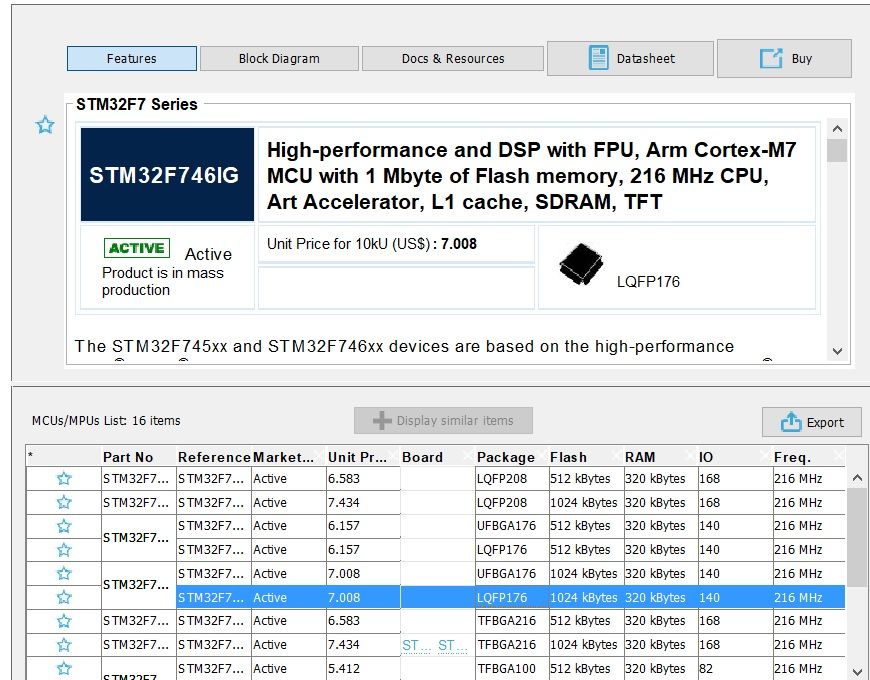The height and width of the screenshot is (680, 870).
Task: Click the Part No cell spanning the 7.008 rows
Action: 139,585
